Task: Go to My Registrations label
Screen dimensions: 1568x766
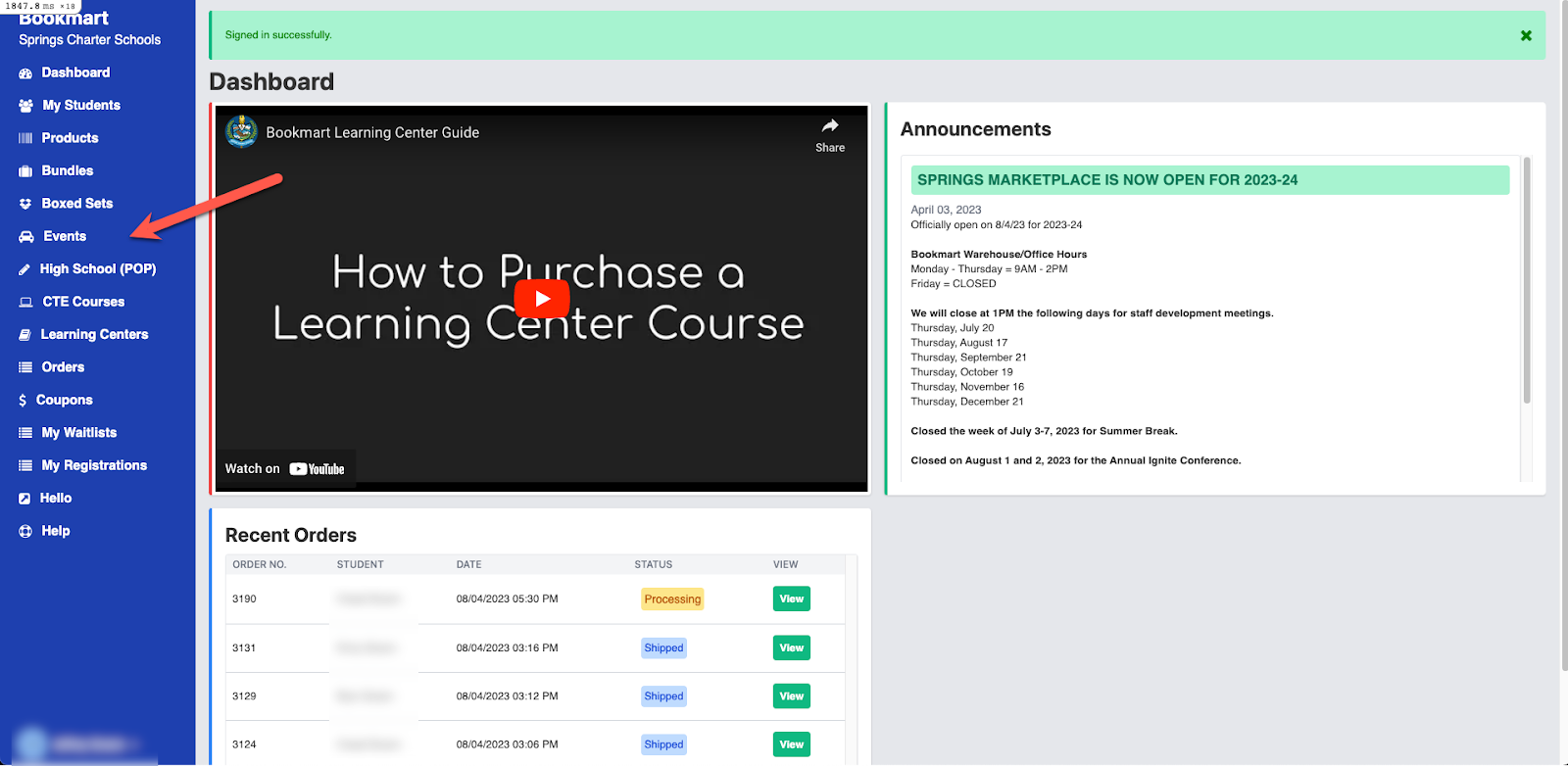Action: tap(94, 465)
